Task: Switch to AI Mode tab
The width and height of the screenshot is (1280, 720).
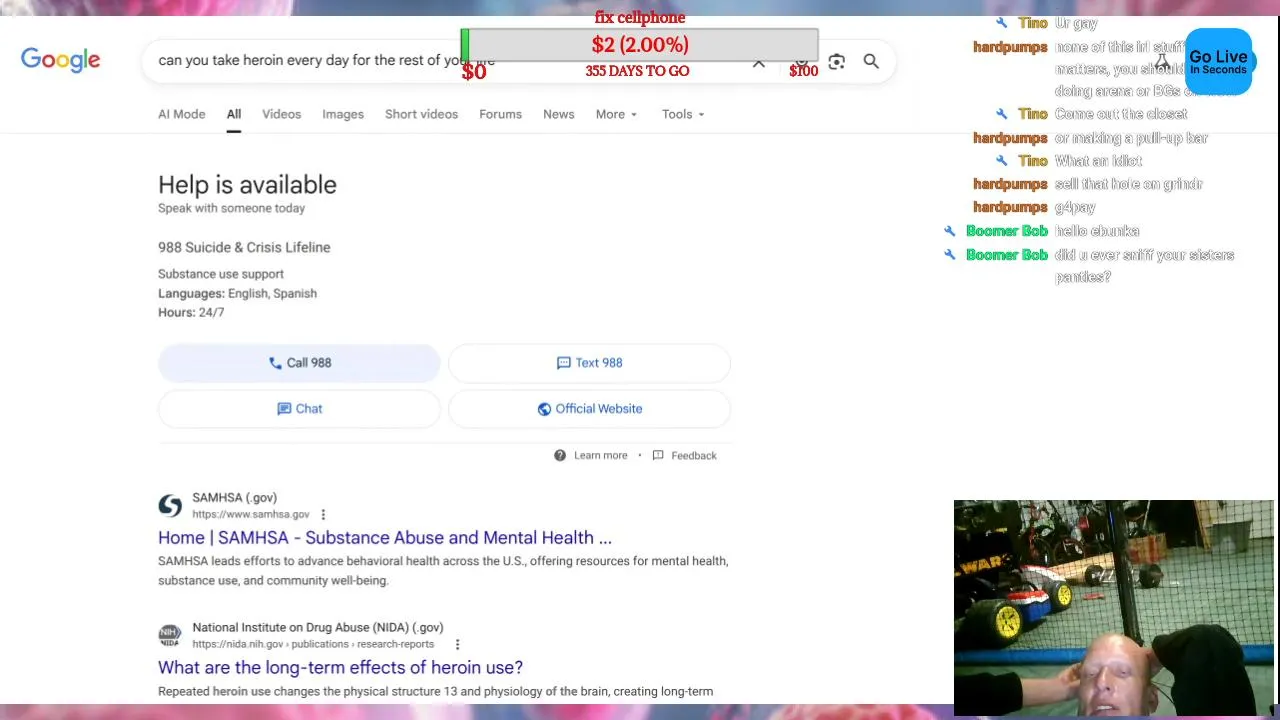Action: tap(181, 114)
